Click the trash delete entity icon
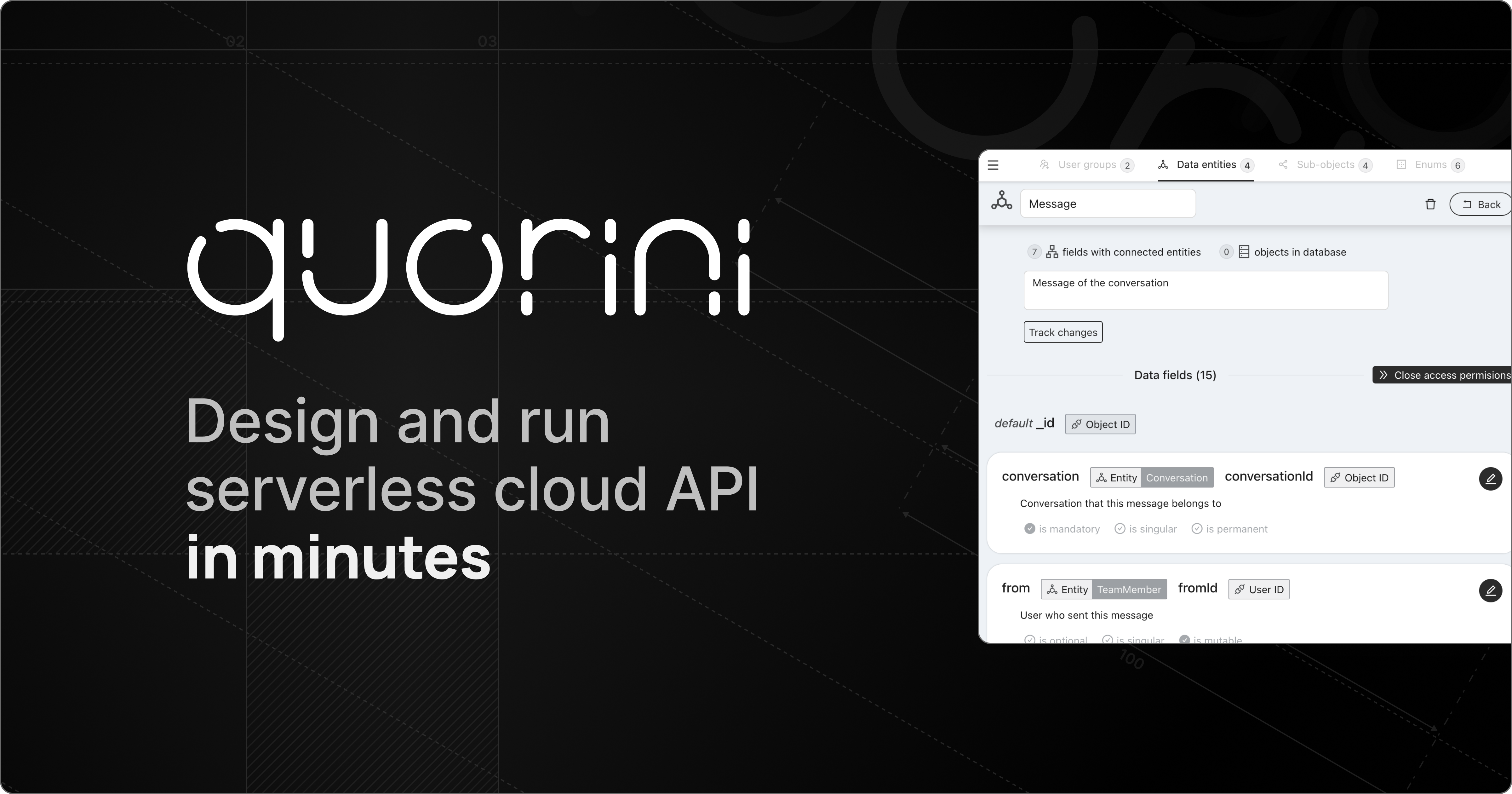The height and width of the screenshot is (794, 1512). tap(1430, 204)
